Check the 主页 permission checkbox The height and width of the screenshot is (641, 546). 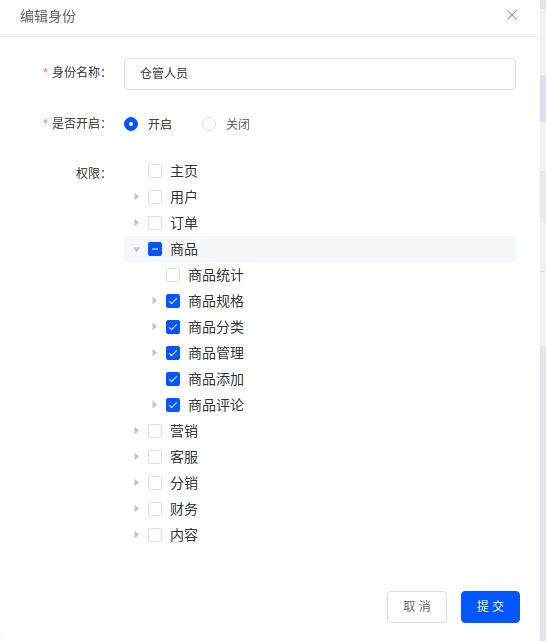pyautogui.click(x=155, y=171)
